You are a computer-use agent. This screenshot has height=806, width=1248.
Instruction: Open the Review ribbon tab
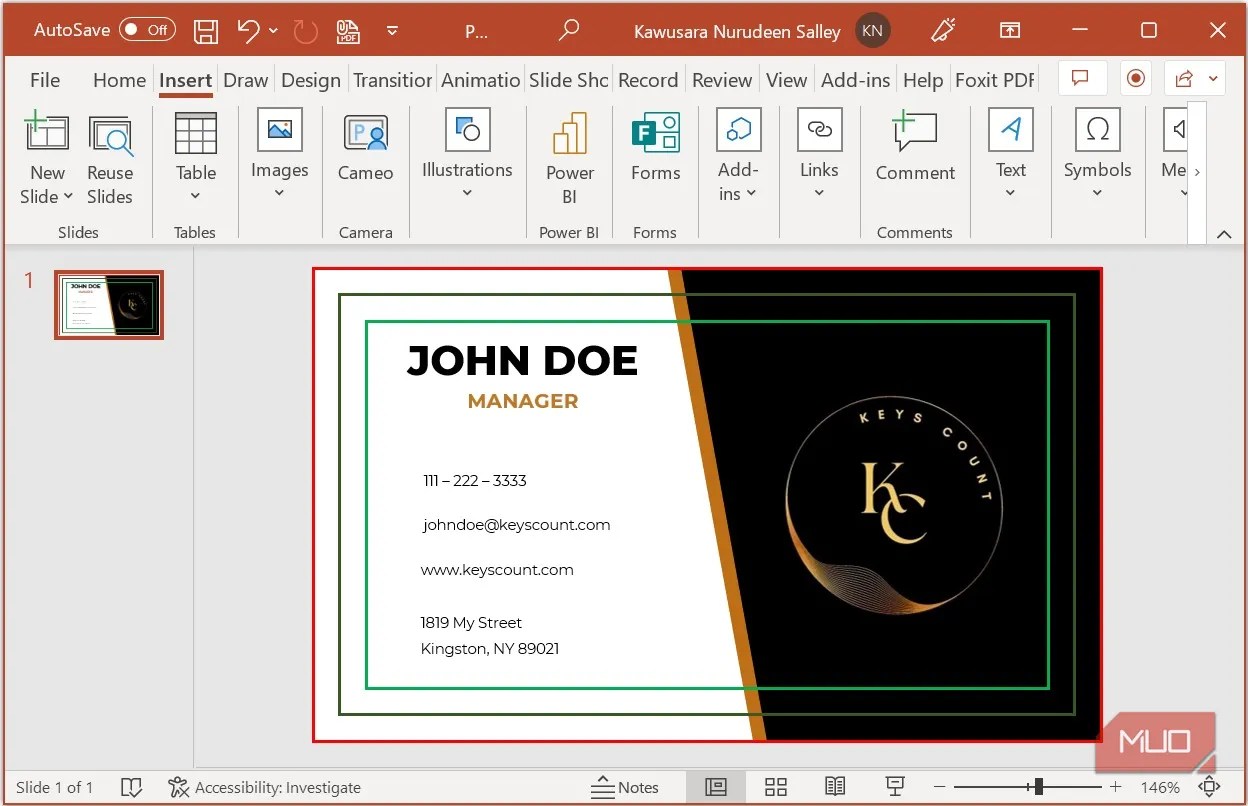722,80
